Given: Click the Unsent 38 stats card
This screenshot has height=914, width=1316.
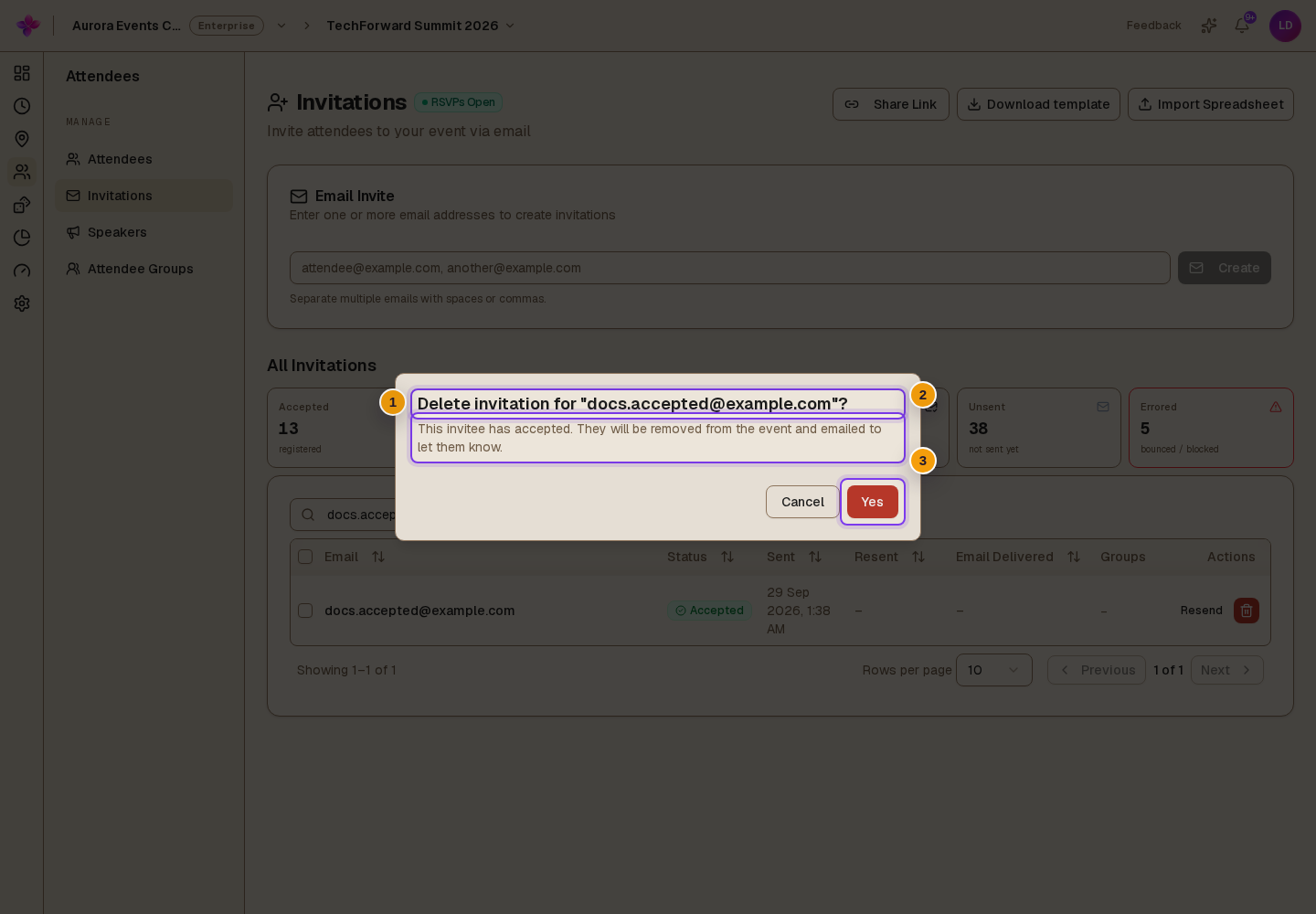Looking at the screenshot, I should 1039,428.
